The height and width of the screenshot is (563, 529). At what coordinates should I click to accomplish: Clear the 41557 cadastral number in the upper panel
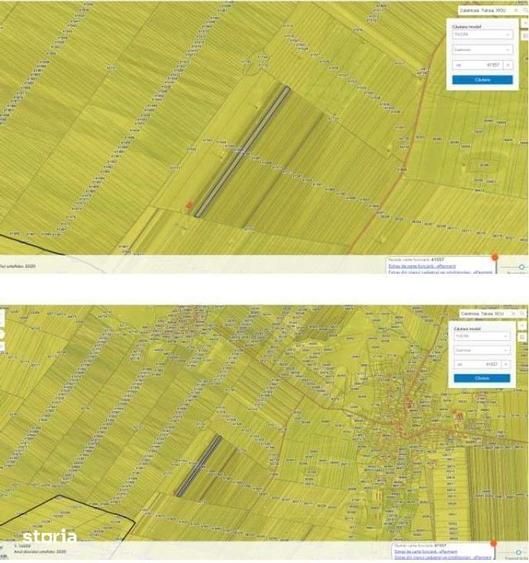[508, 65]
